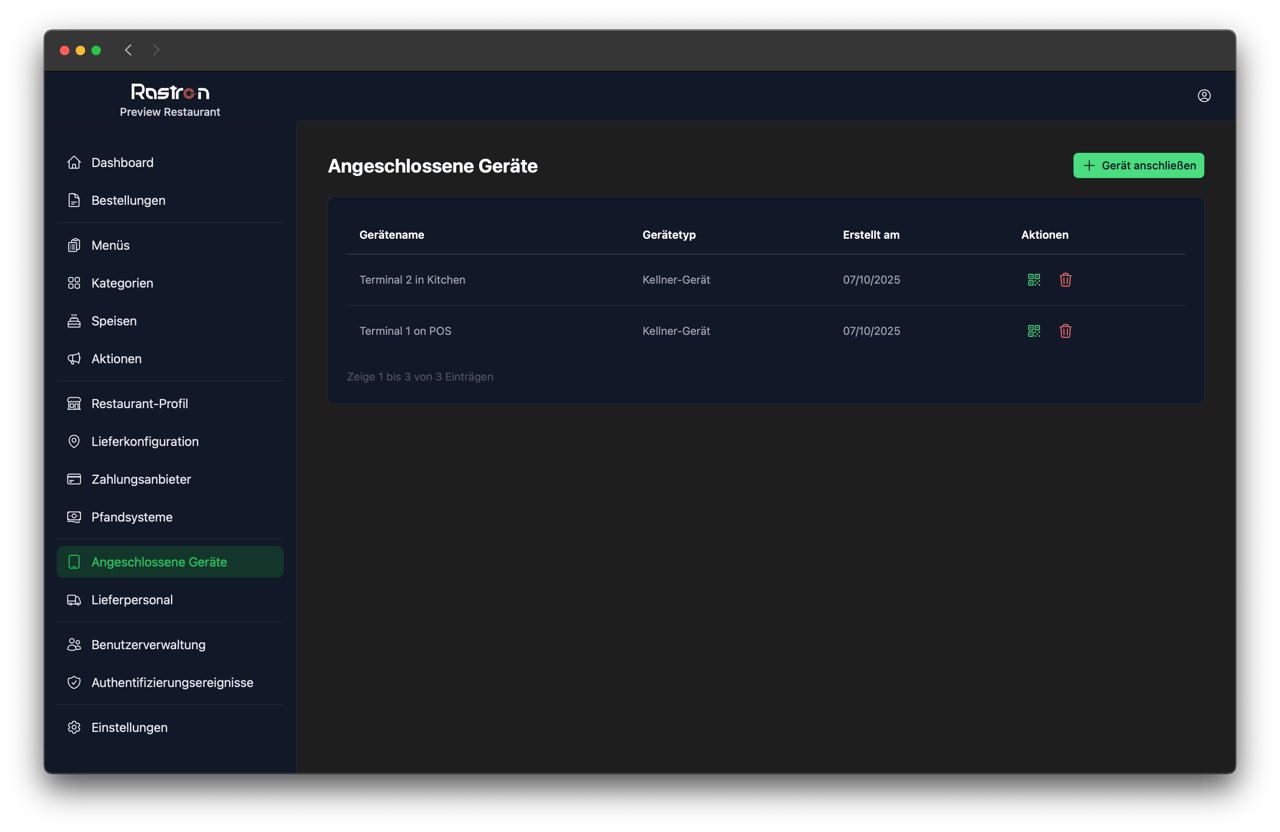
Task: Open Zahlungsanbieter page
Action: click(x=141, y=480)
